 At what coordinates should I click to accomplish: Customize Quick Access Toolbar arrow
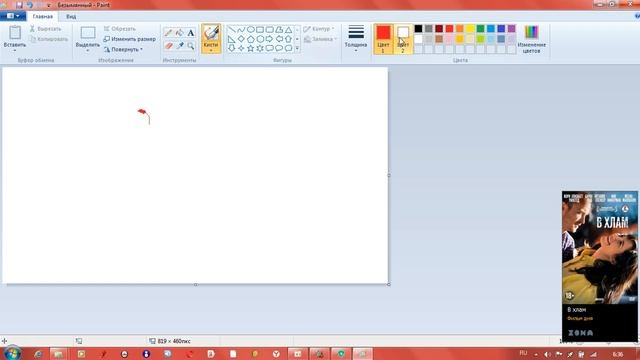[49, 5]
